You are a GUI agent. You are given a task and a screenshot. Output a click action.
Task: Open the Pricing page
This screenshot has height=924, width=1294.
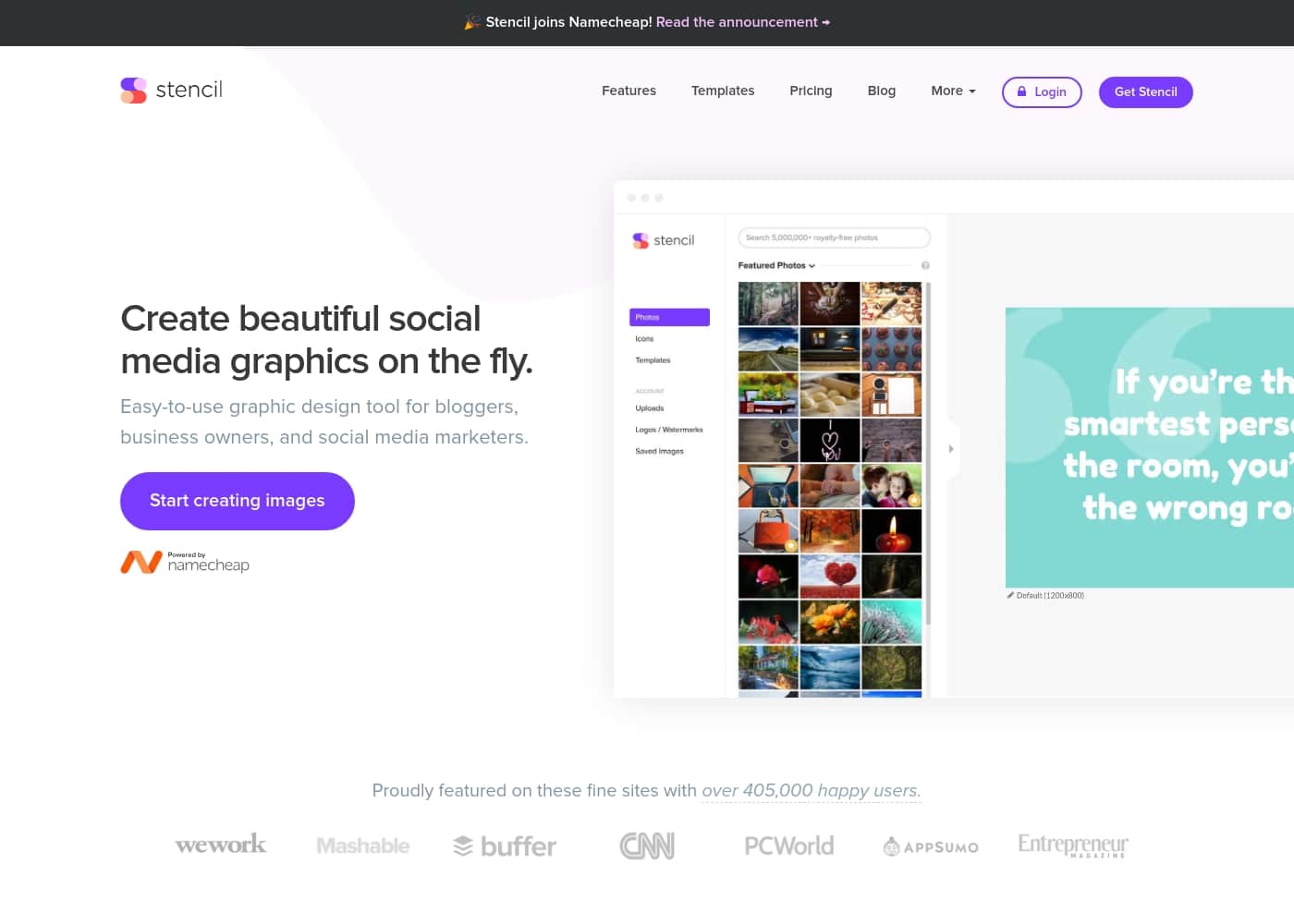tap(811, 91)
